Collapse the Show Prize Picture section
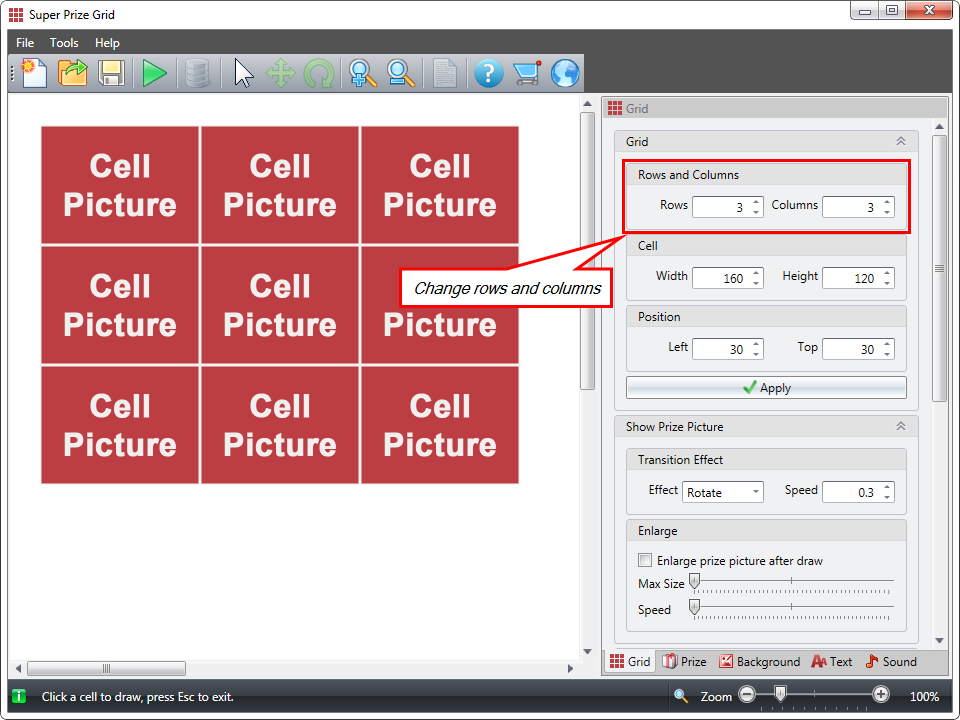This screenshot has width=960, height=720. [900, 426]
